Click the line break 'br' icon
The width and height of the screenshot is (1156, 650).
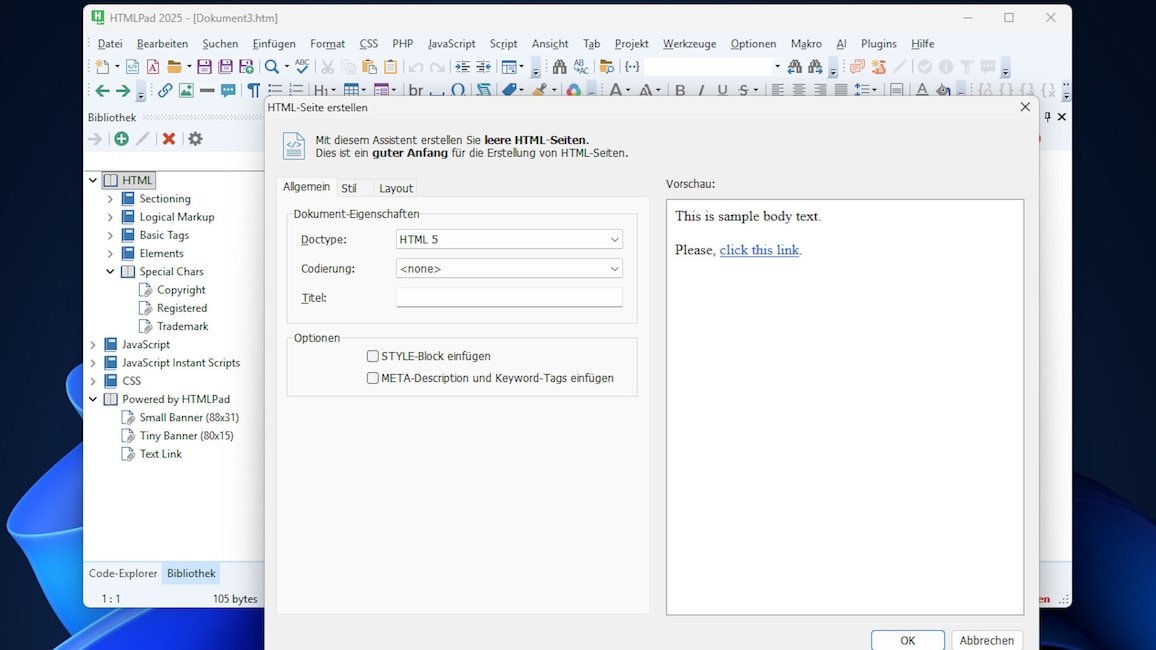(416, 91)
